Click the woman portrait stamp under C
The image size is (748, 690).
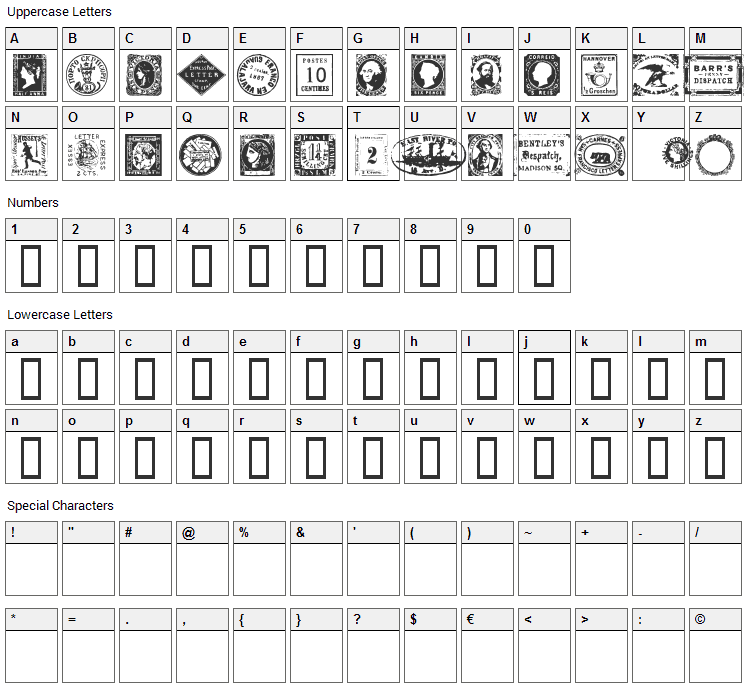click(144, 75)
